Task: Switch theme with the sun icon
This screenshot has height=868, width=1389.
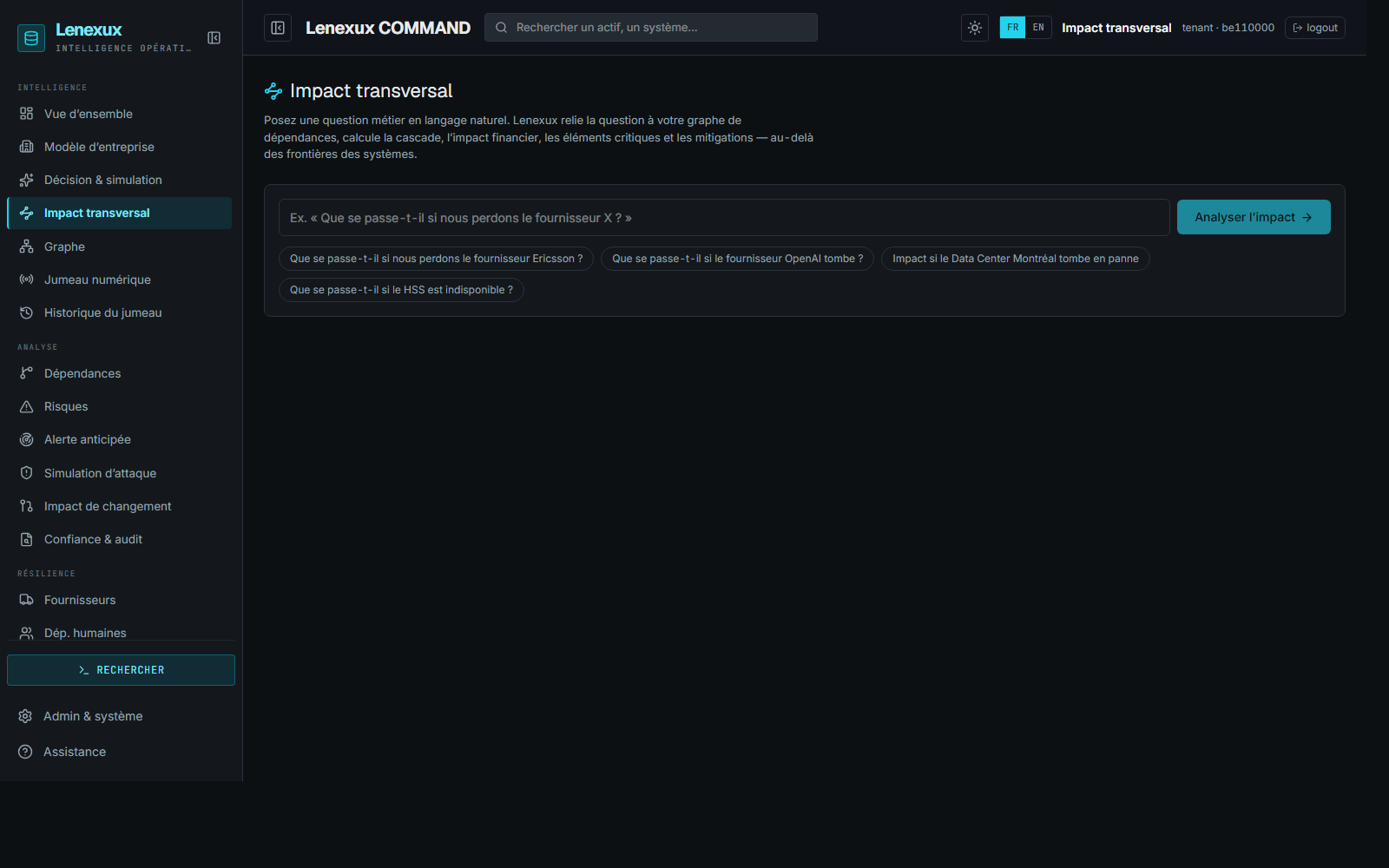Action: click(x=975, y=28)
